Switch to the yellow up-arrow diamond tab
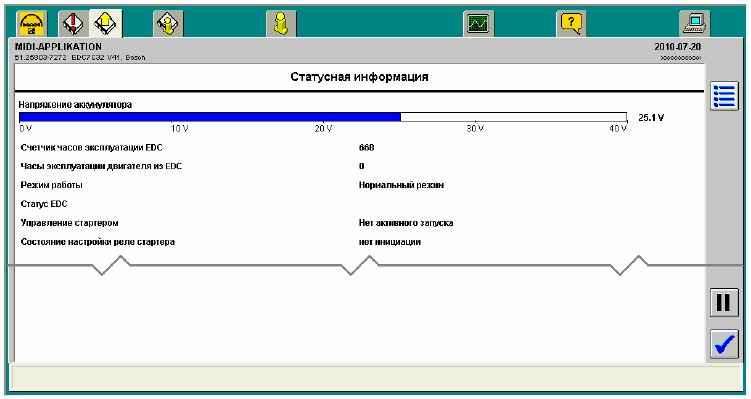This screenshot has width=751, height=399. (x=106, y=23)
